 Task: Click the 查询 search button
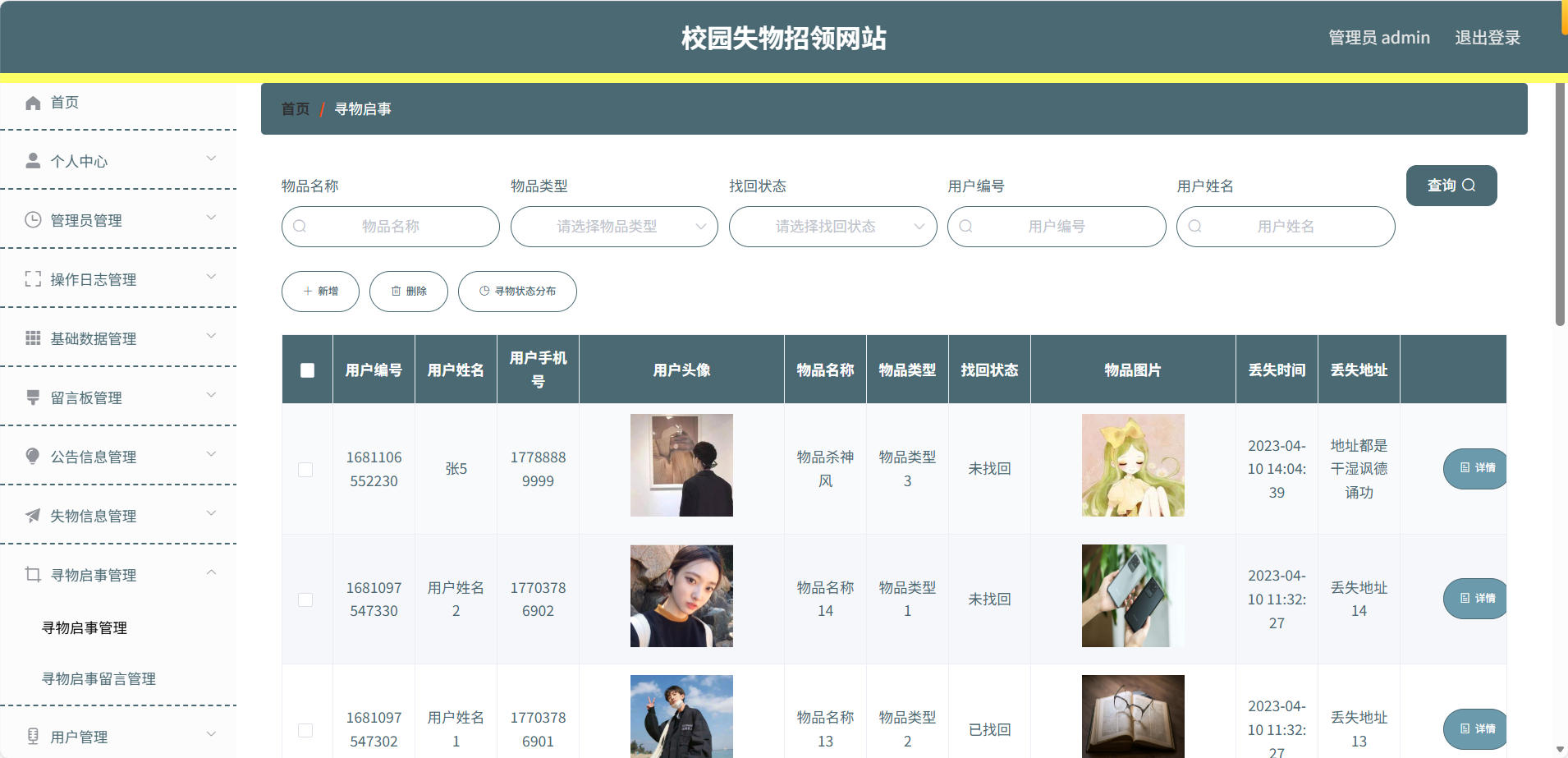pyautogui.click(x=1451, y=186)
